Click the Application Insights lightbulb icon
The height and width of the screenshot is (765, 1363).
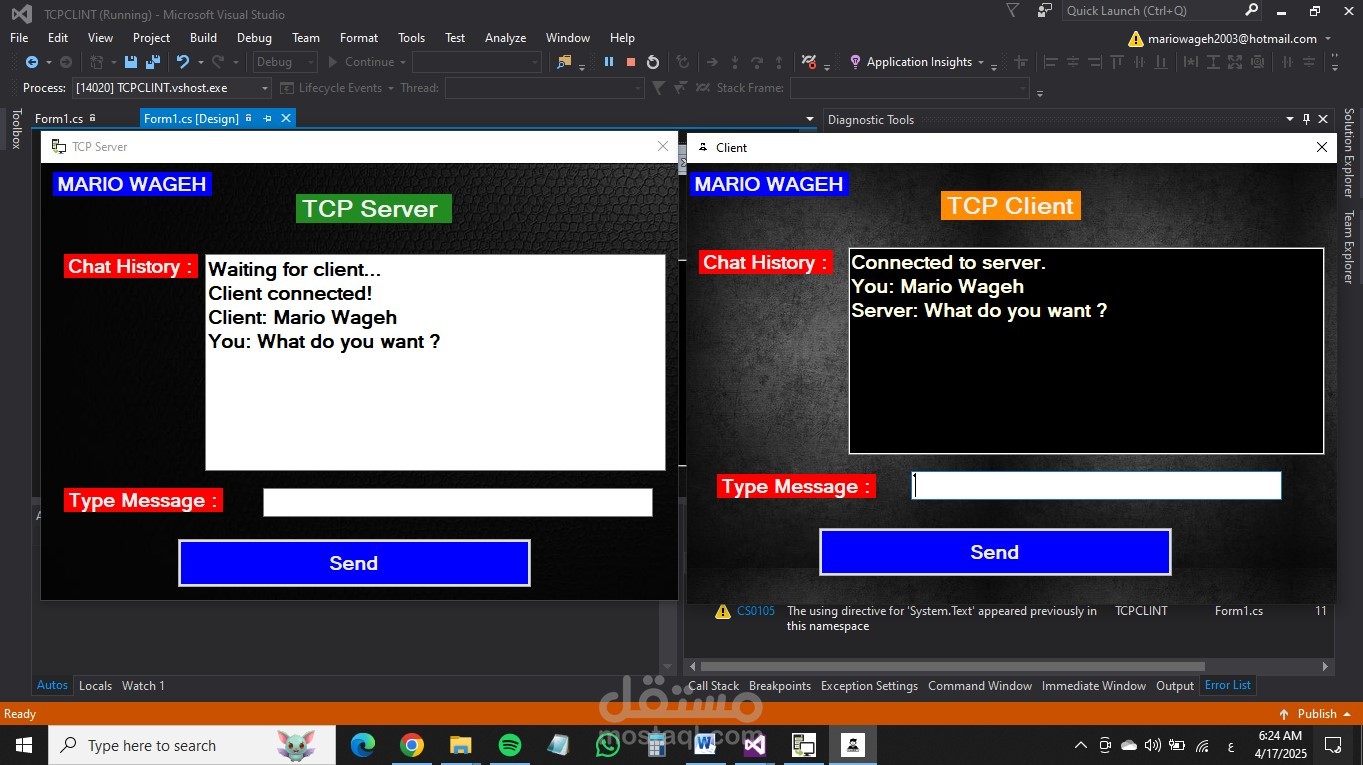(x=856, y=61)
